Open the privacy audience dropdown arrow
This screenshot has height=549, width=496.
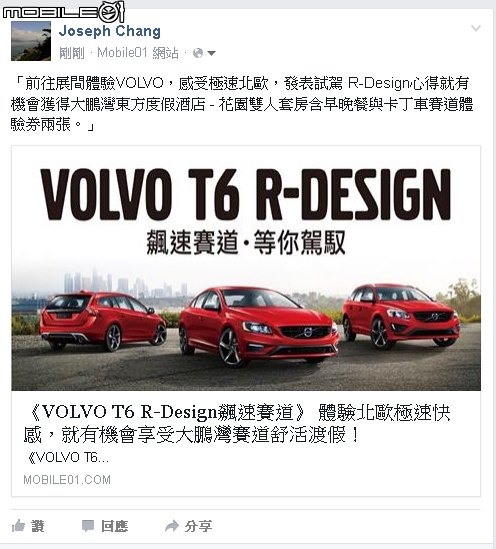coord(211,53)
